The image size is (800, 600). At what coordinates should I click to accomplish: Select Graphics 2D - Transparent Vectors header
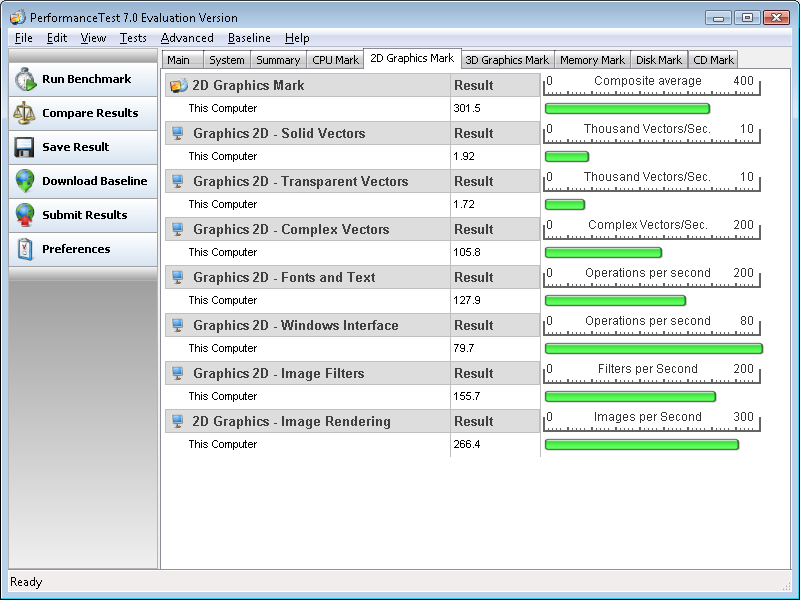308,182
